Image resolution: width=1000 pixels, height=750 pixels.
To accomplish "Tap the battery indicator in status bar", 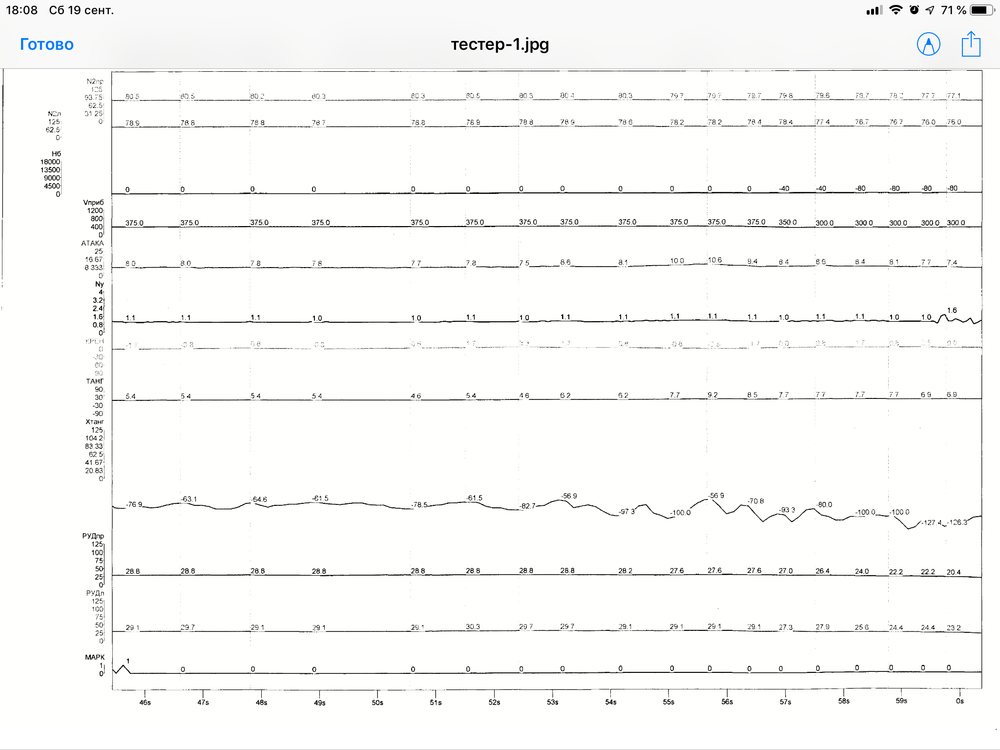I will [x=982, y=10].
